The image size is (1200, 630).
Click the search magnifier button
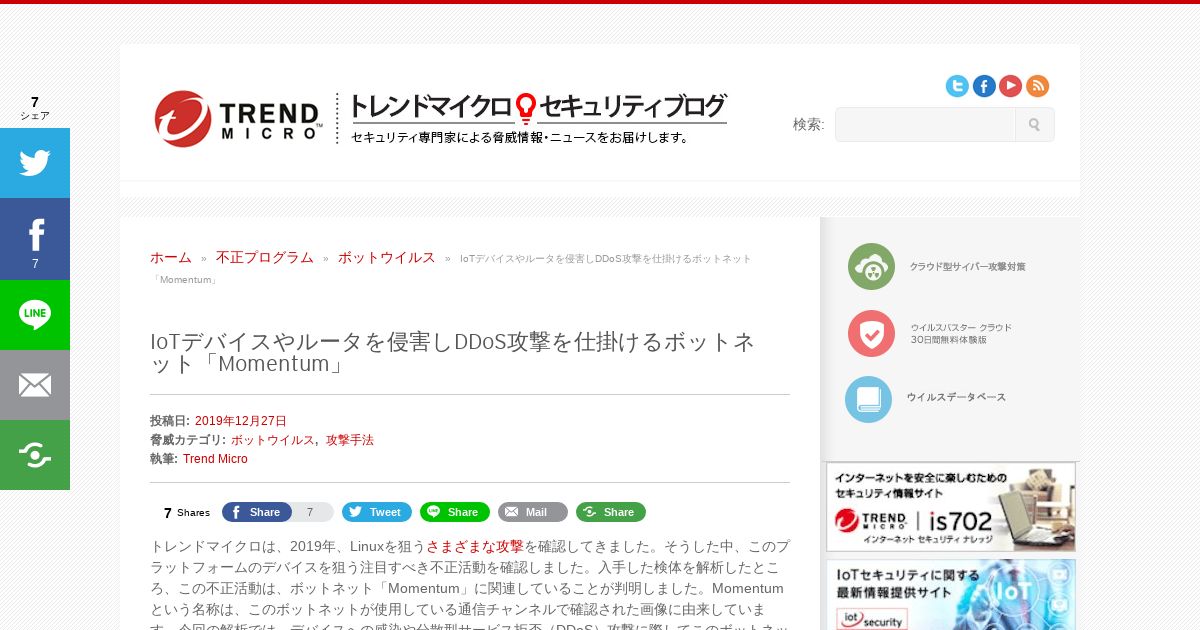pos(1035,125)
